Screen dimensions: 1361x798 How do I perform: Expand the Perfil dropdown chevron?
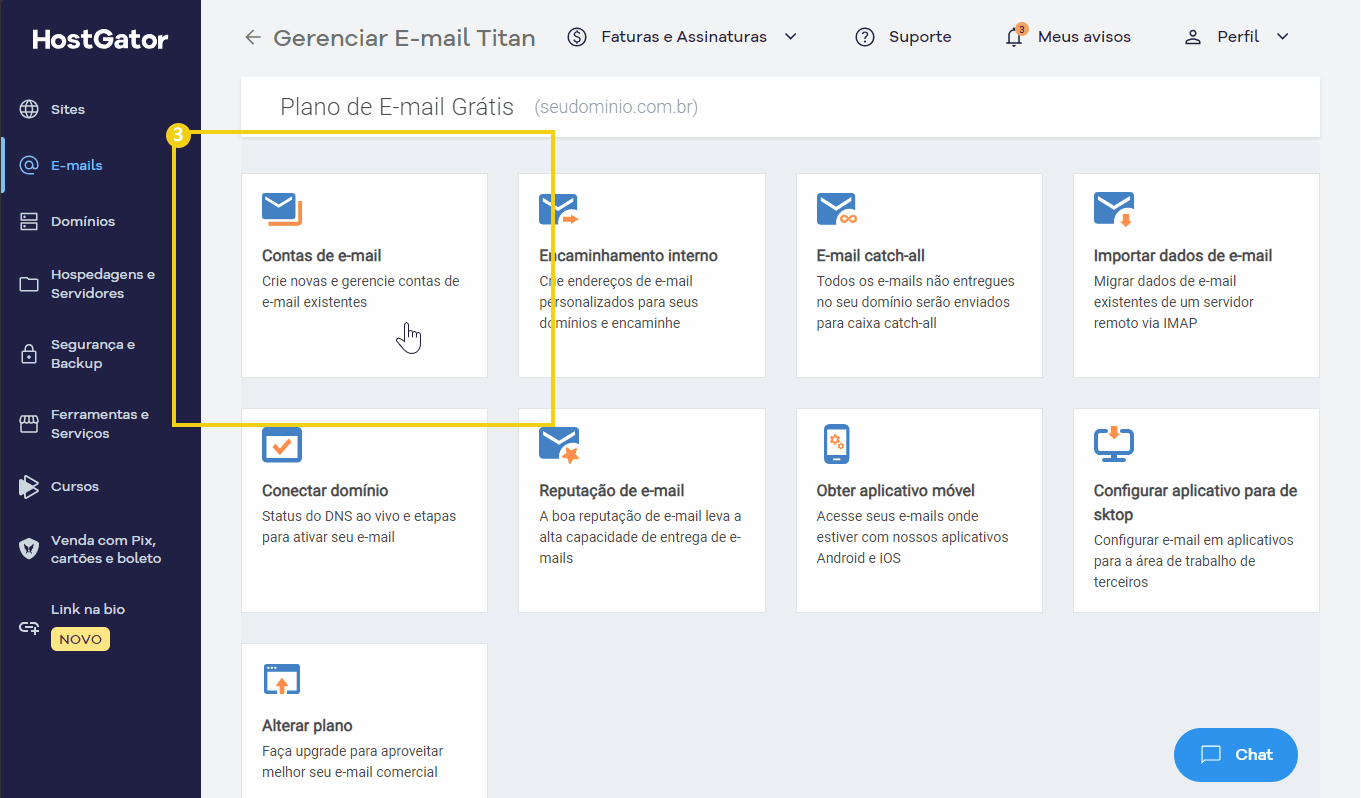[x=1283, y=37]
